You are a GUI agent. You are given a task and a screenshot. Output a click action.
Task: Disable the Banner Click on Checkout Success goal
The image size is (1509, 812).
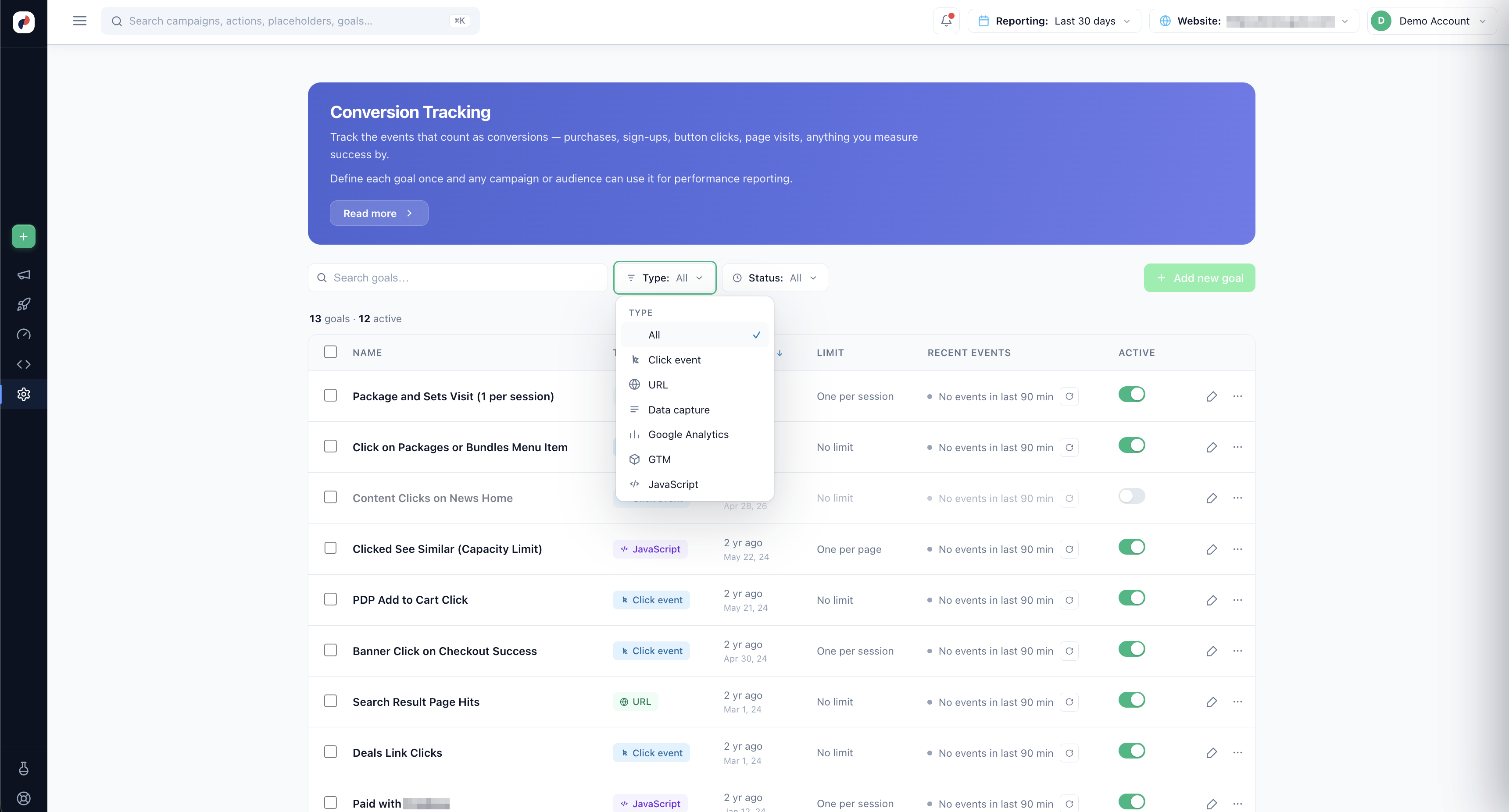[1131, 649]
